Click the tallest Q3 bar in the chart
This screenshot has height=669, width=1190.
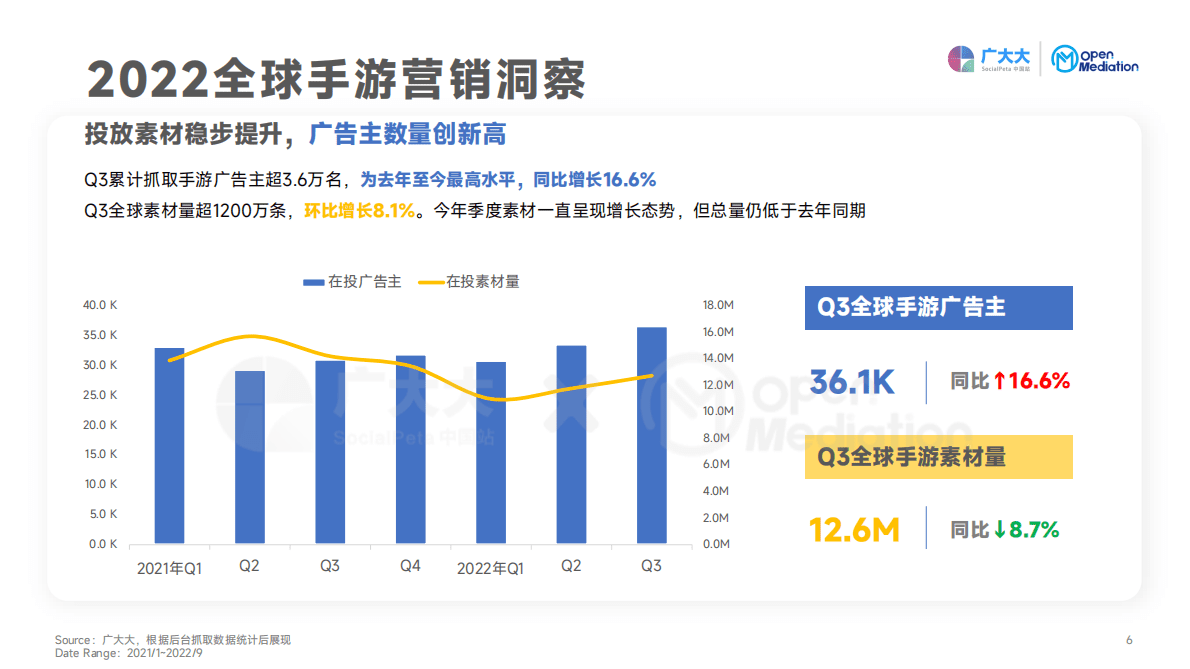[x=650, y=435]
